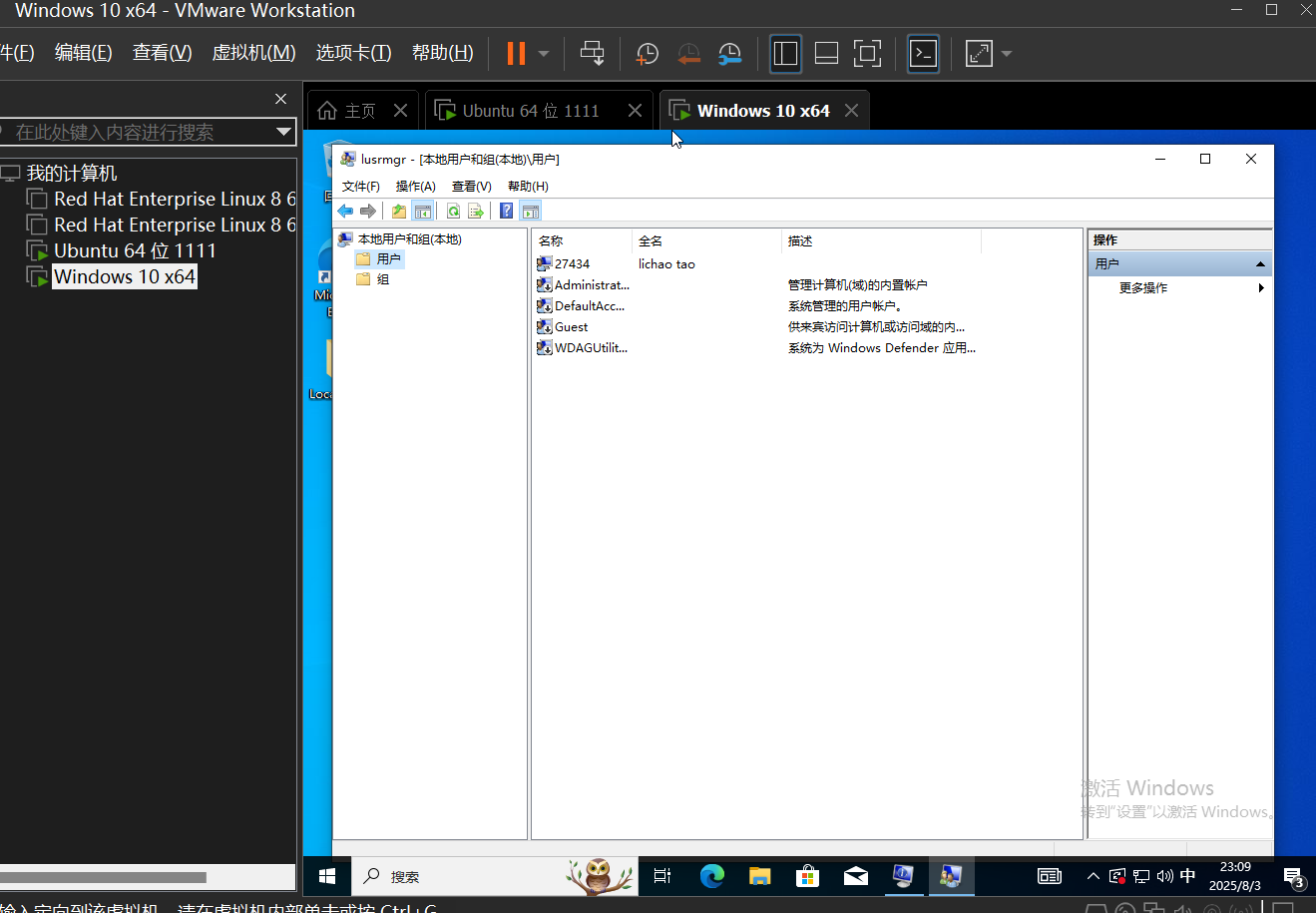Click the guest taskbar 搜索 box

pyautogui.click(x=496, y=876)
